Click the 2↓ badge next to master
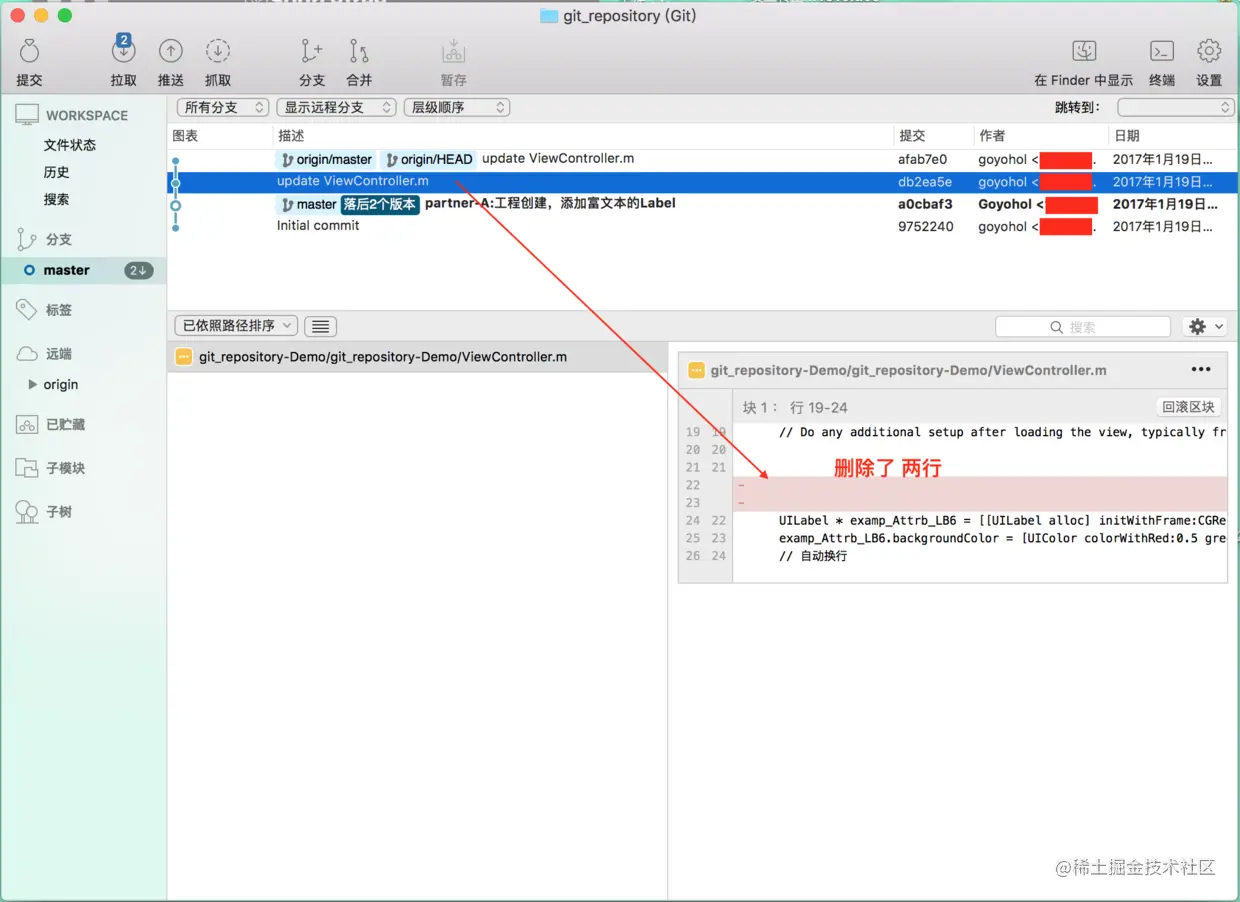 click(x=138, y=270)
